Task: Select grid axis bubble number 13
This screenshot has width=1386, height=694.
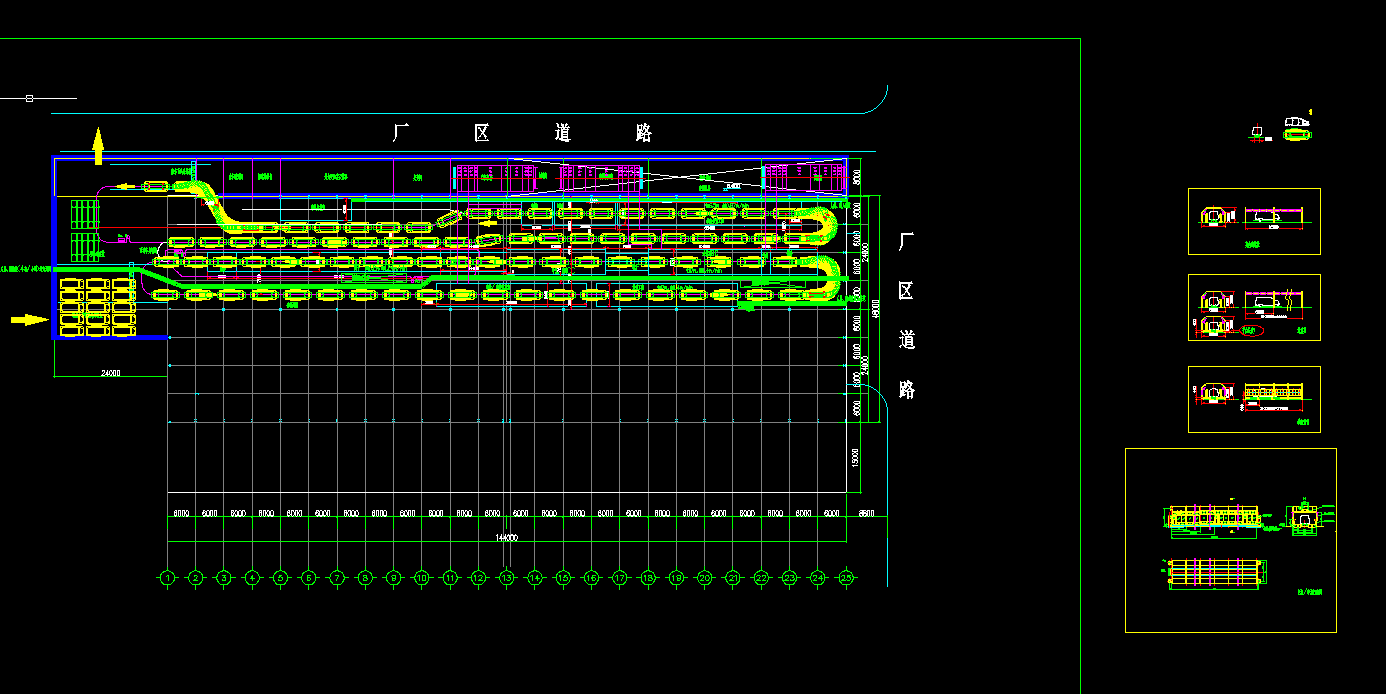Action: 507,578
